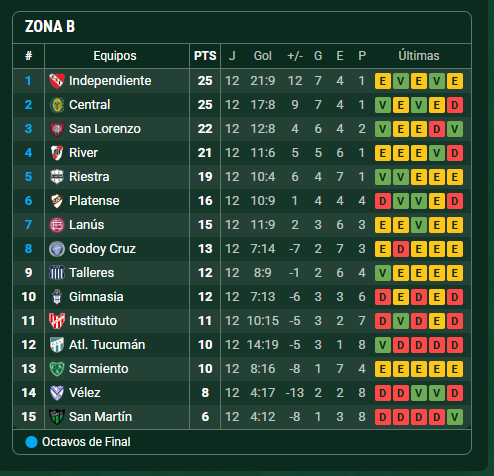
Task: Click the Sarmiento team name
Action: point(99,369)
